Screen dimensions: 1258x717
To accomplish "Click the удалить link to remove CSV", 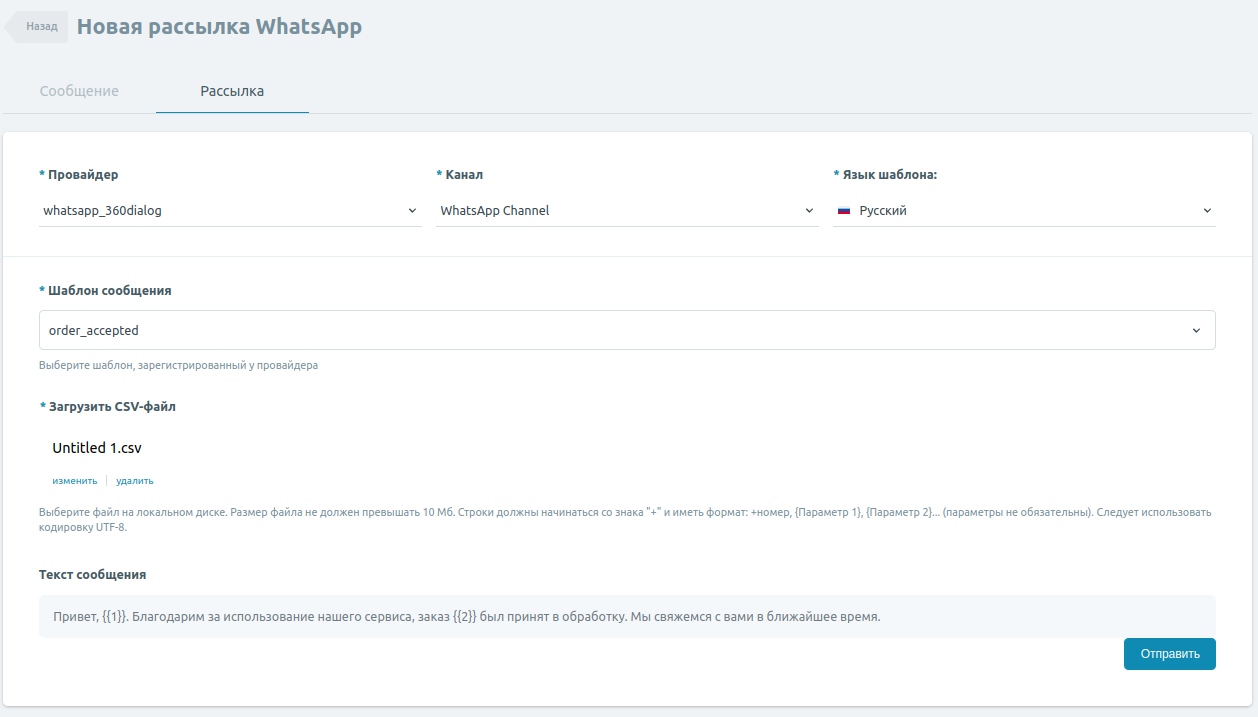I will coord(135,480).
